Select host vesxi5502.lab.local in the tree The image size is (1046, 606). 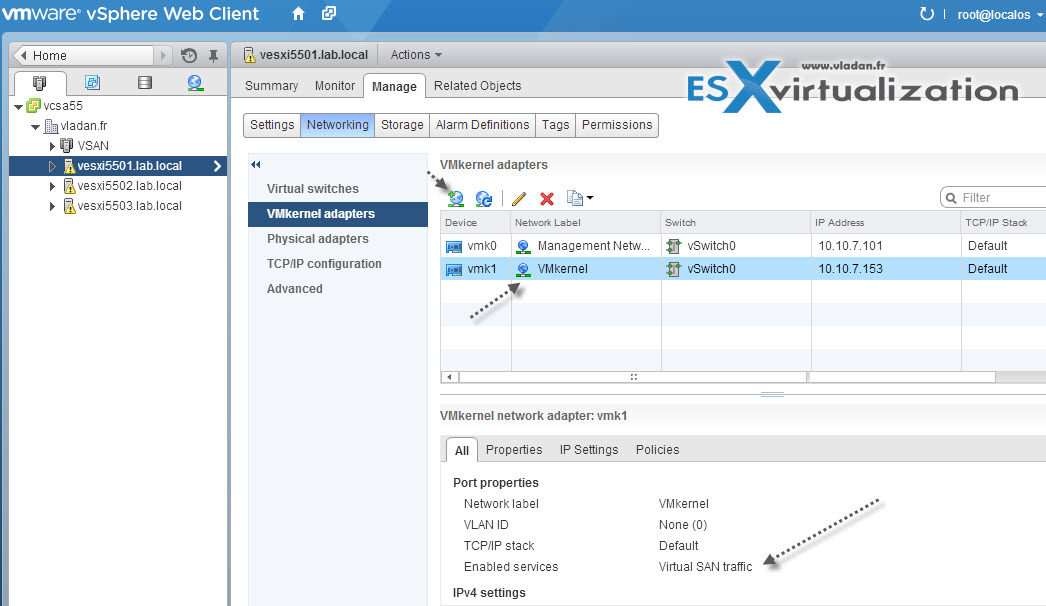coord(129,186)
